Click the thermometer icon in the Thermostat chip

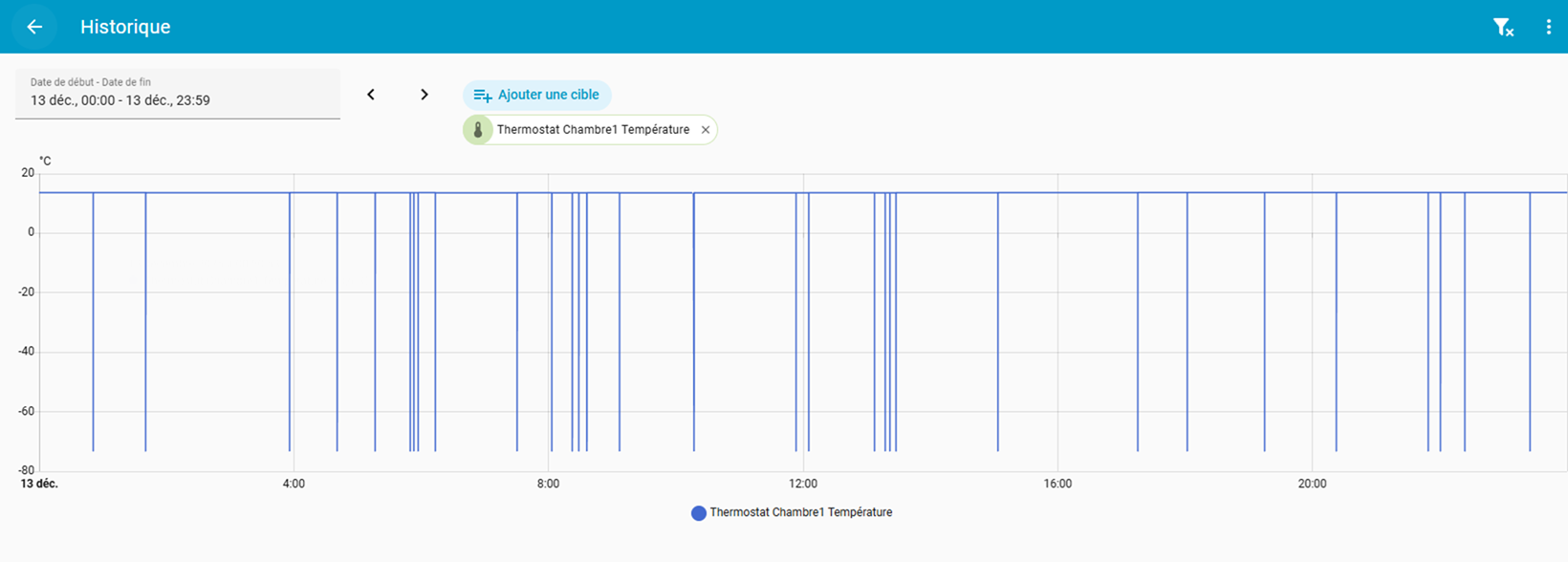tap(478, 130)
